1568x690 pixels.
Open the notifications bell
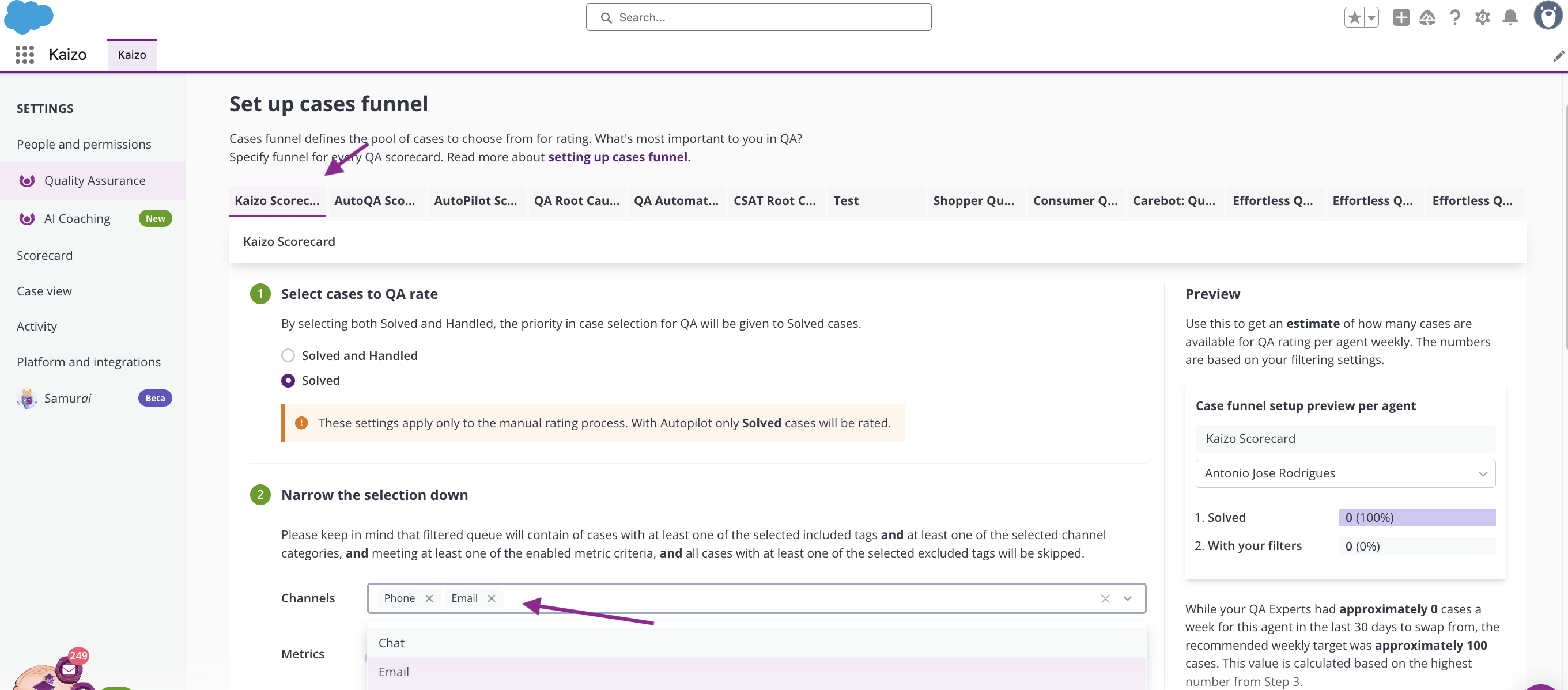(1510, 18)
